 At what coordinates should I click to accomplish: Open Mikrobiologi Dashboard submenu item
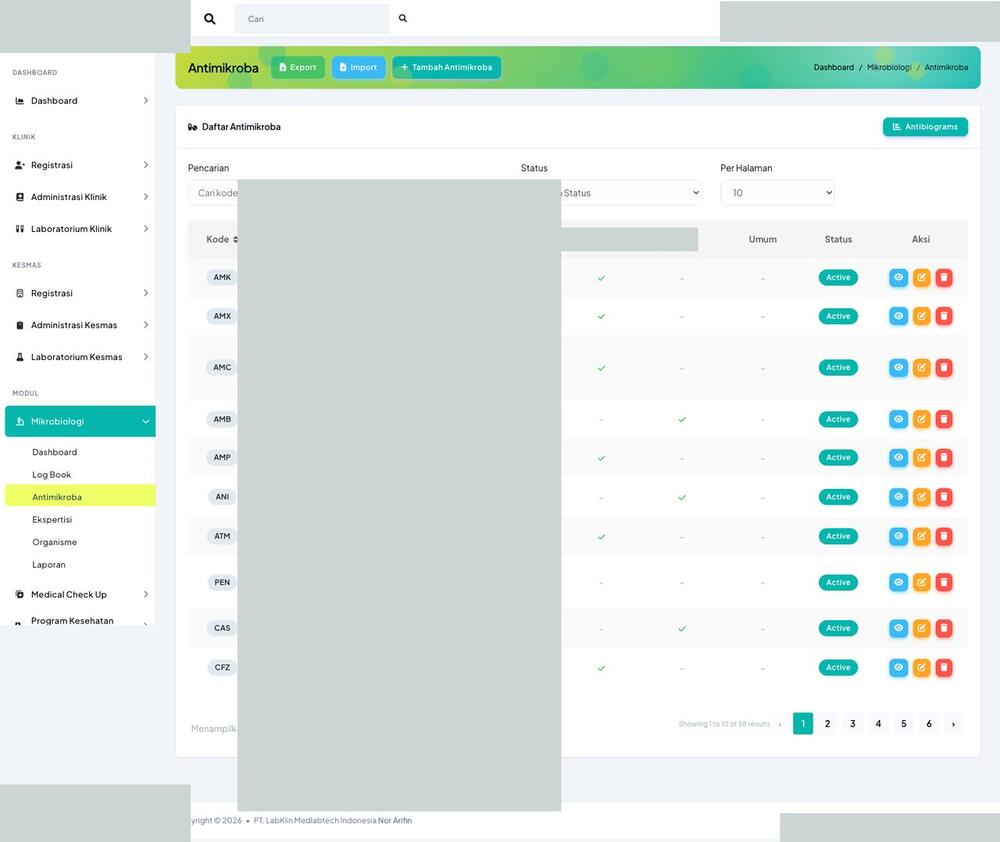tap(55, 452)
